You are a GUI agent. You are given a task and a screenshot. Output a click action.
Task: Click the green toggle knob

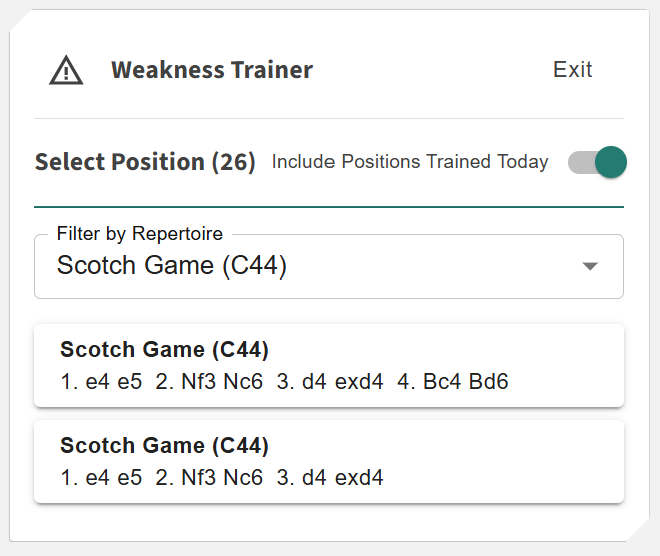pos(610,162)
